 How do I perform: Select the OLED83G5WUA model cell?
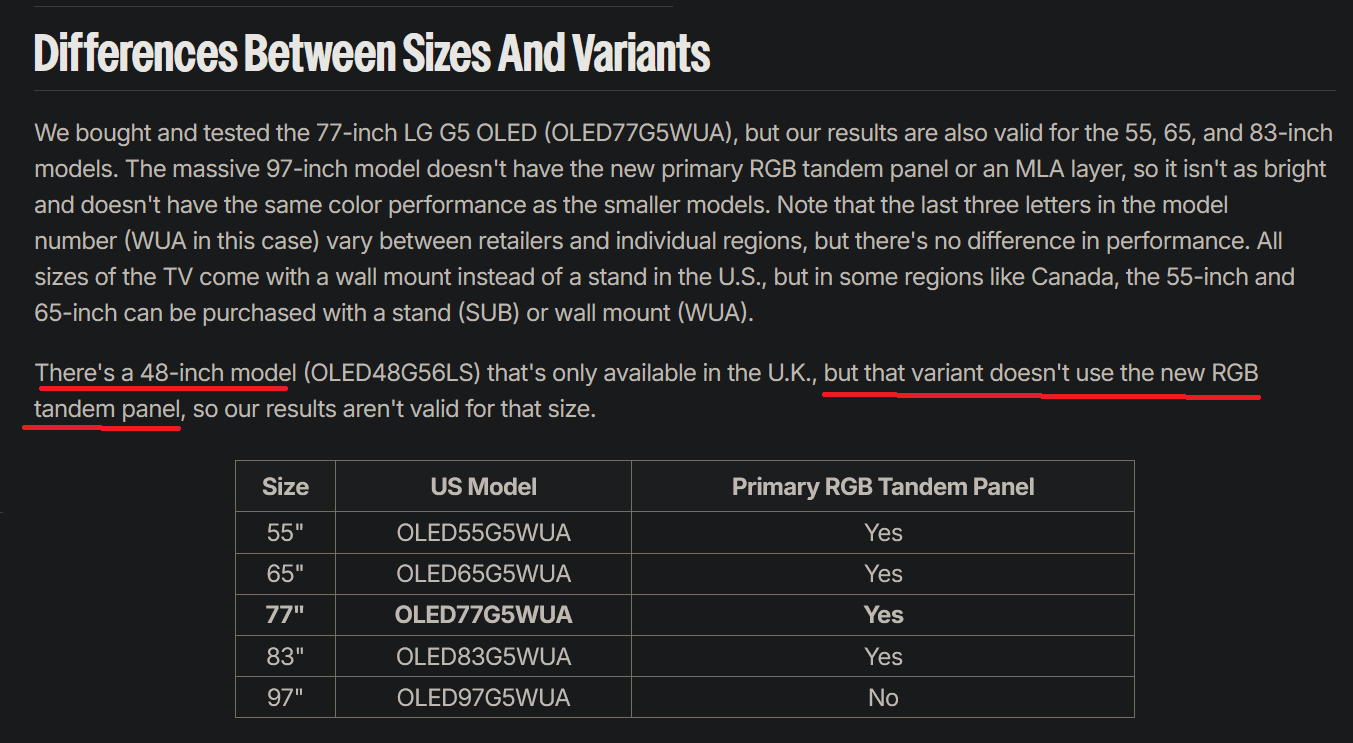(x=483, y=657)
